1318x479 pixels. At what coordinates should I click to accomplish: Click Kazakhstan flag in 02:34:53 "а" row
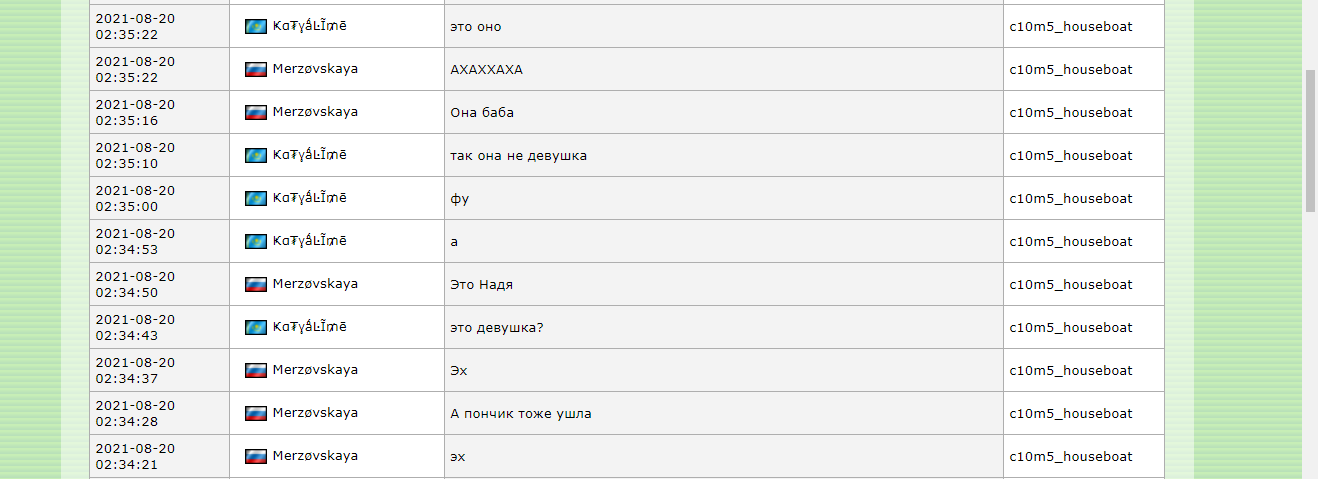coord(256,241)
